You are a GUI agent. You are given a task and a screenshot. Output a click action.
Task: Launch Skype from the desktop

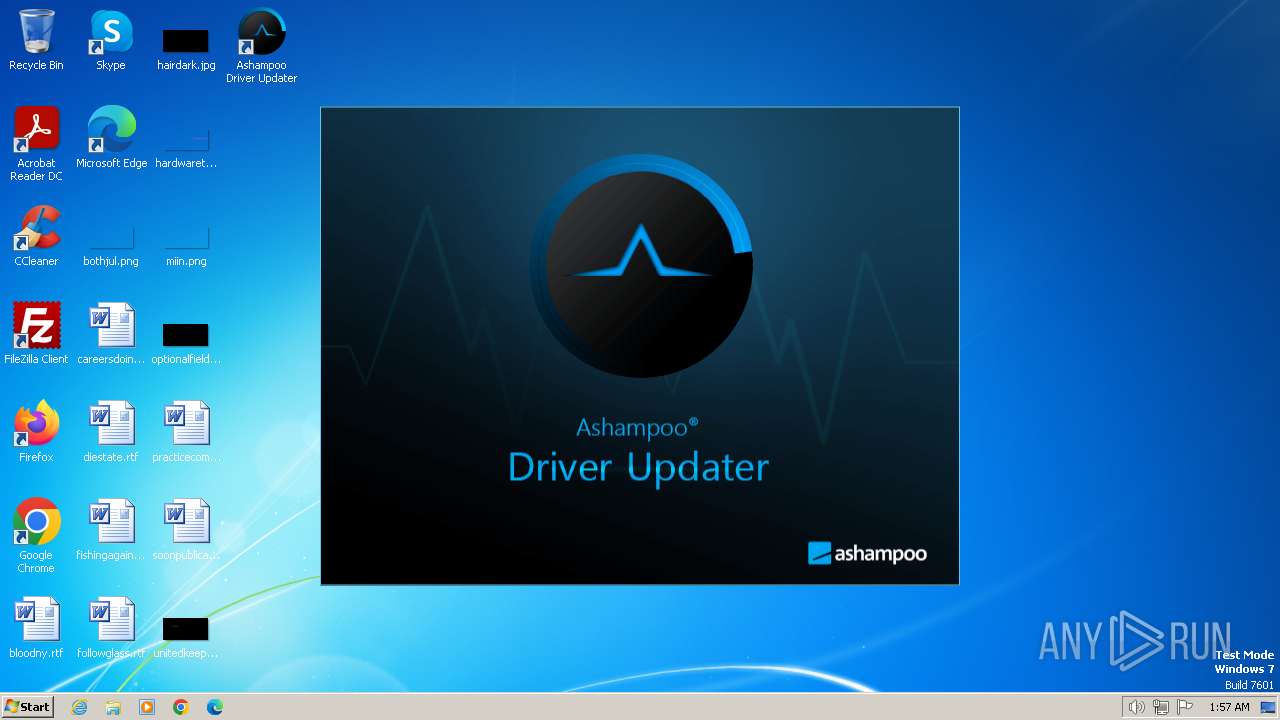111,40
